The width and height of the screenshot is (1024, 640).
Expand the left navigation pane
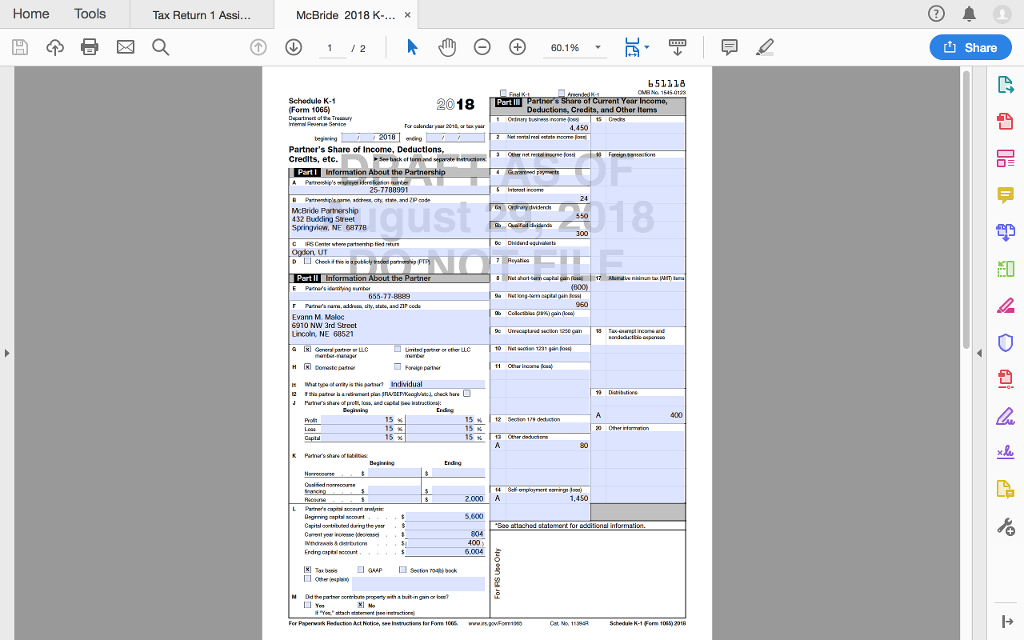pos(7,352)
